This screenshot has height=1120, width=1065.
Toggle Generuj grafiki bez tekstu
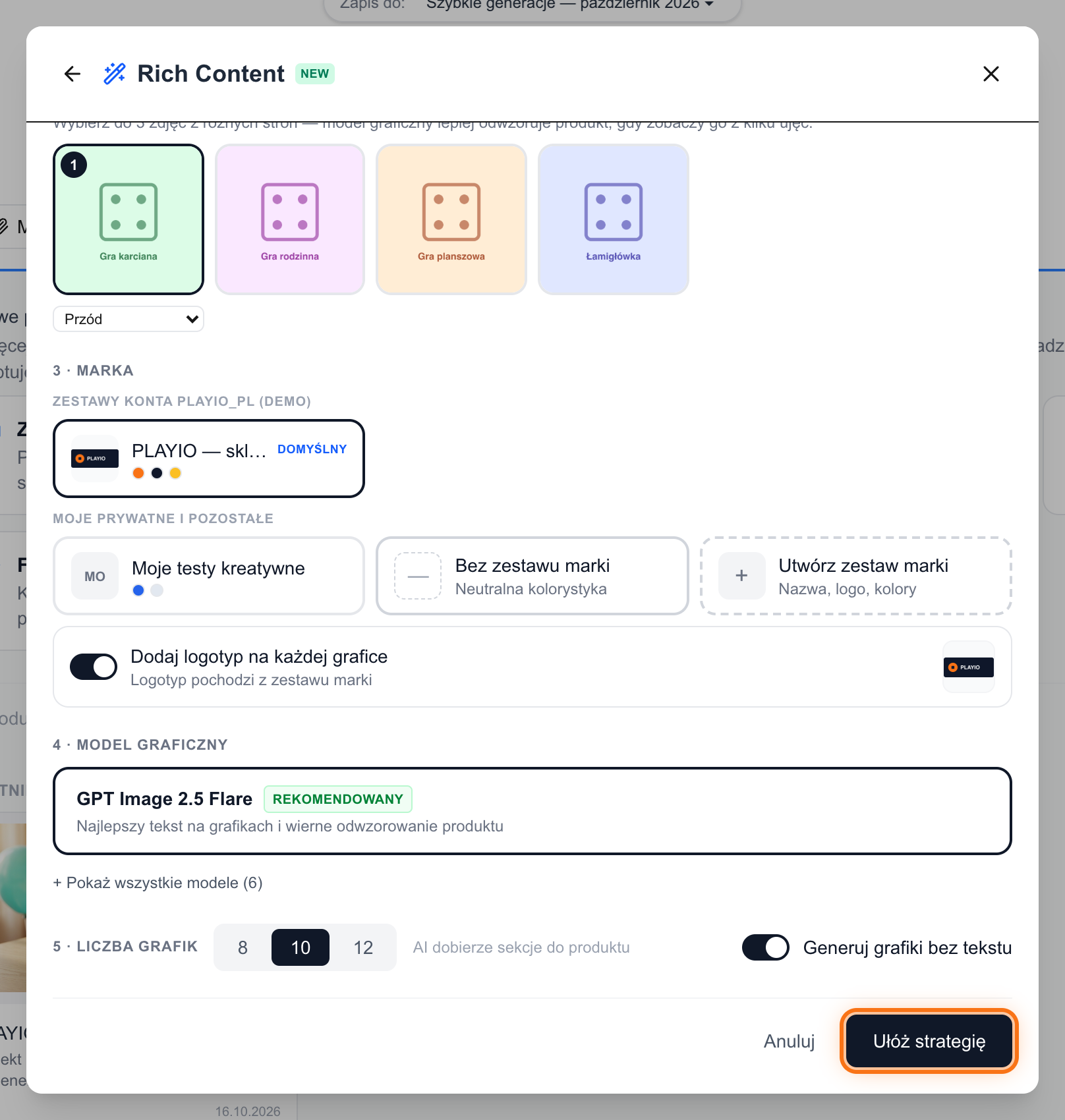coord(766,947)
